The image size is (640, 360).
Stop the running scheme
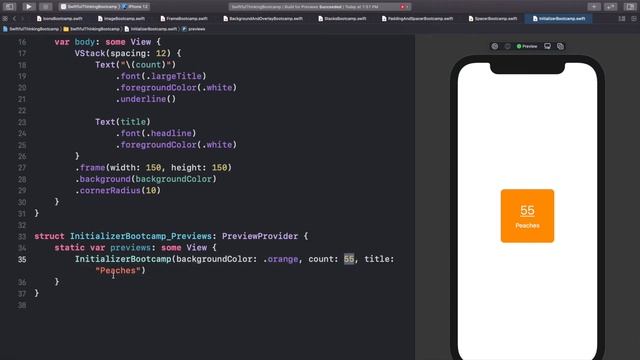click(x=46, y=7)
